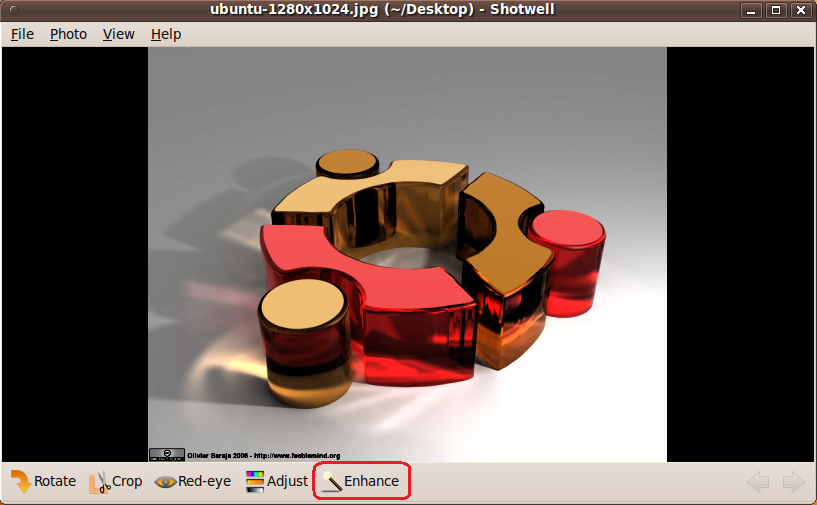
Task: Open the Photo menu
Action: click(x=68, y=34)
